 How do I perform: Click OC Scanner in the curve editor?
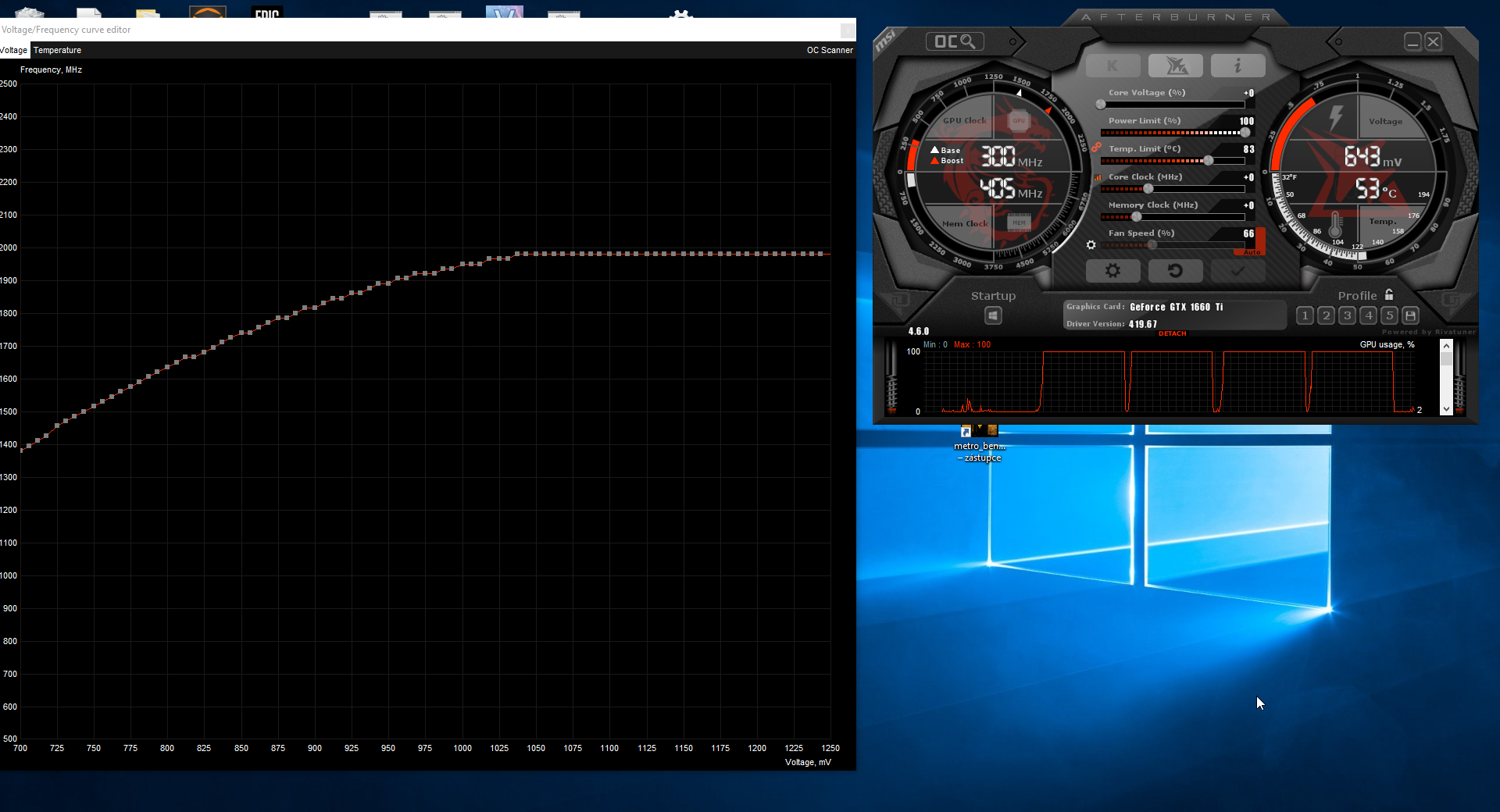(x=830, y=50)
